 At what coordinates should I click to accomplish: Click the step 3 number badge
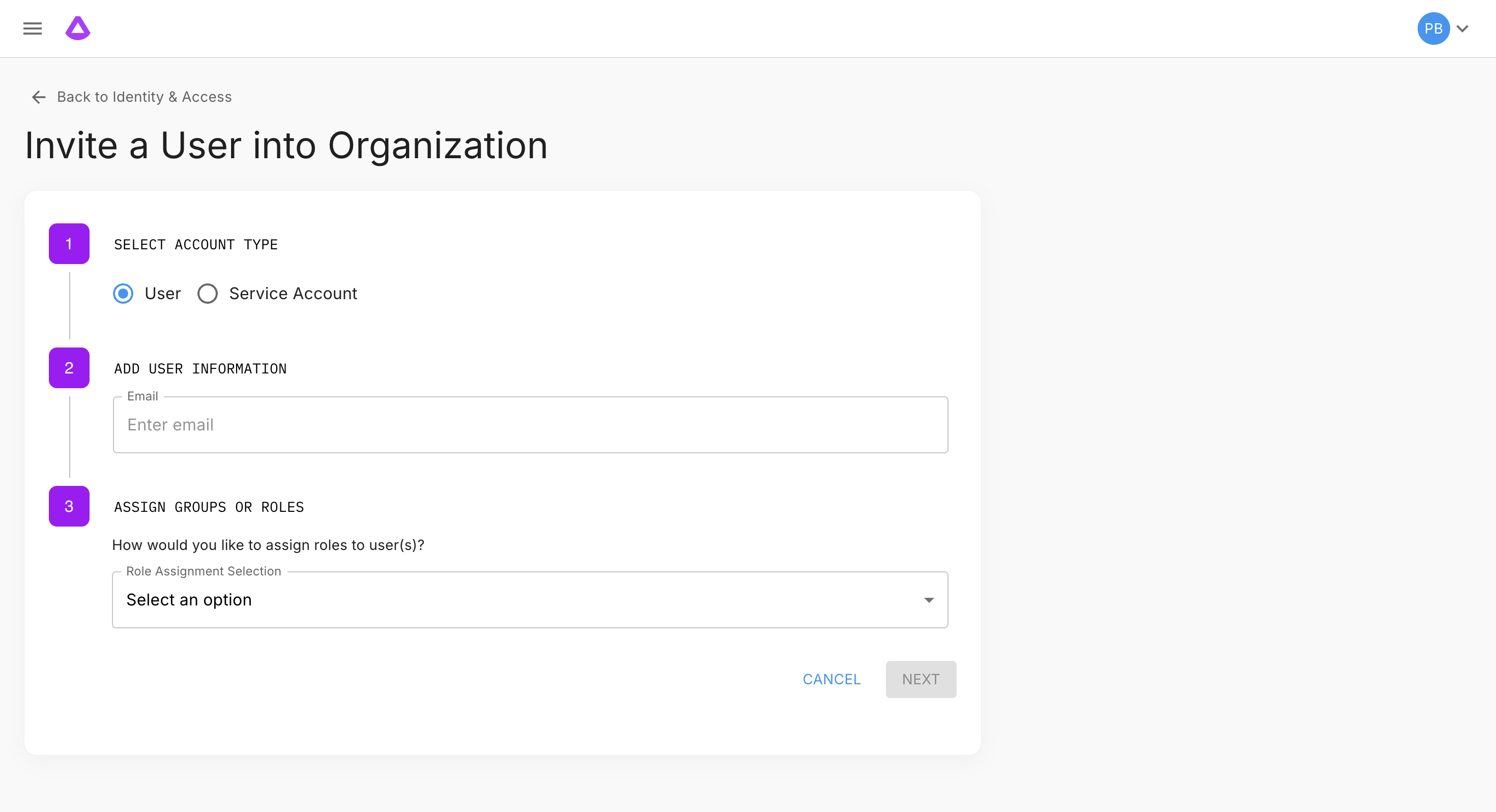(69, 507)
